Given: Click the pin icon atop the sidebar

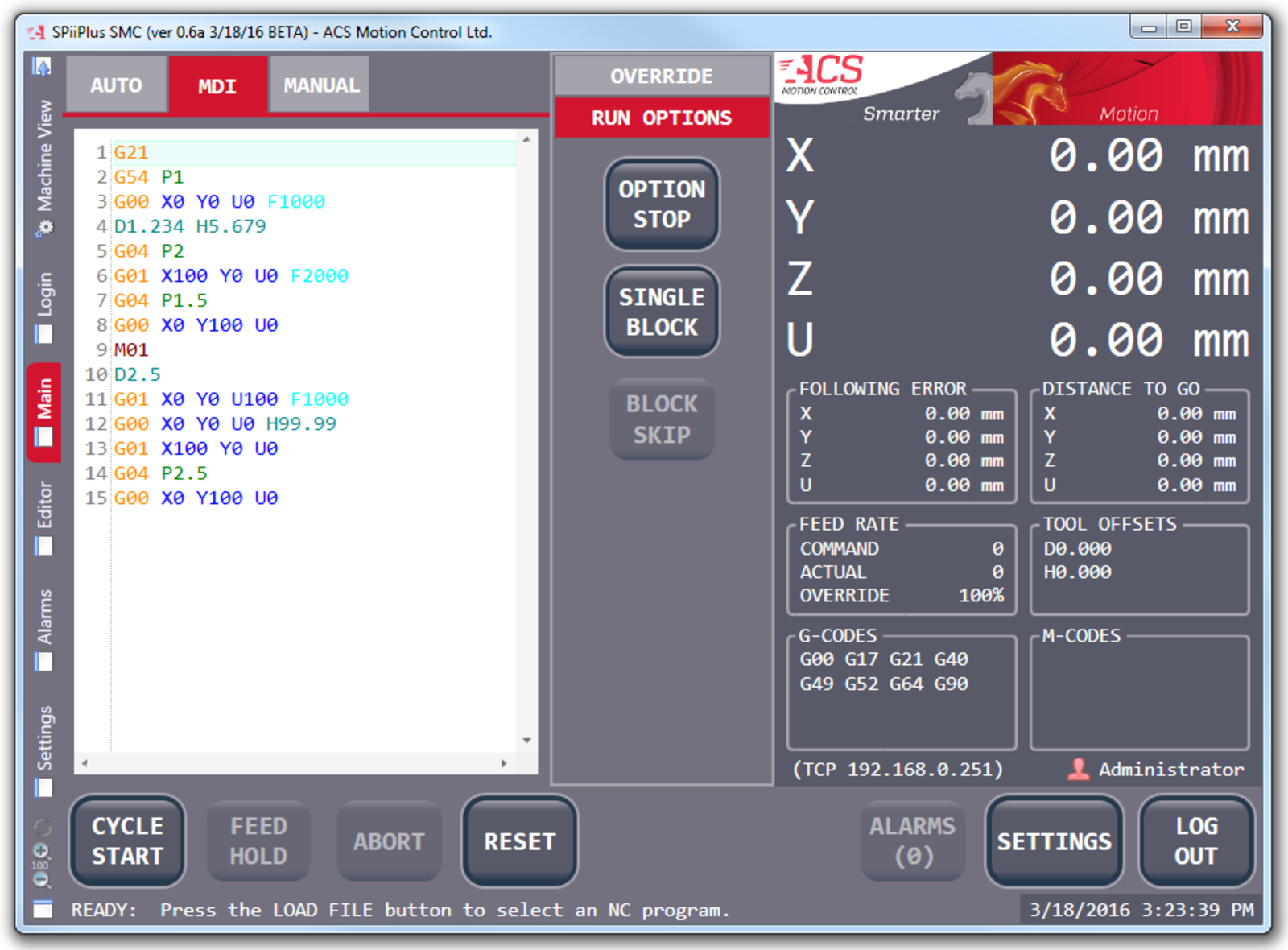Looking at the screenshot, I should click(42, 67).
